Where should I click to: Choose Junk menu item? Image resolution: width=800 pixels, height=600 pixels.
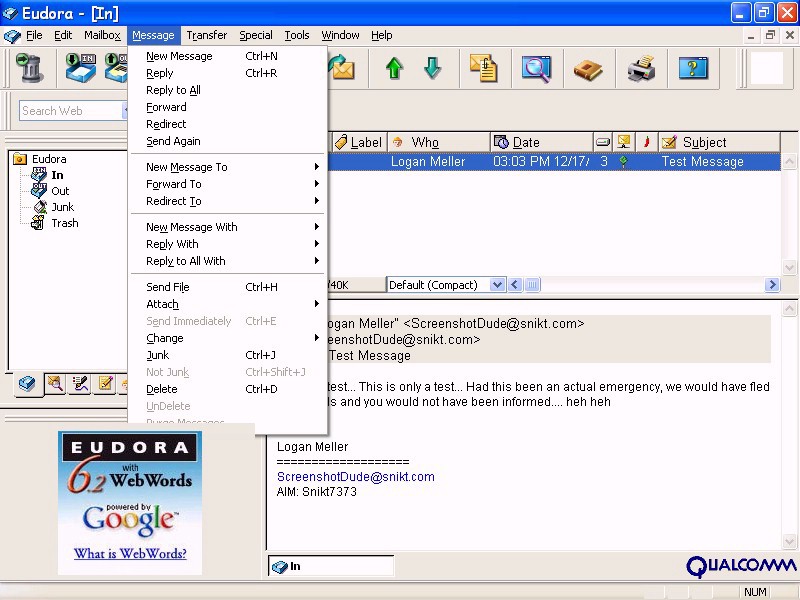pos(229,355)
